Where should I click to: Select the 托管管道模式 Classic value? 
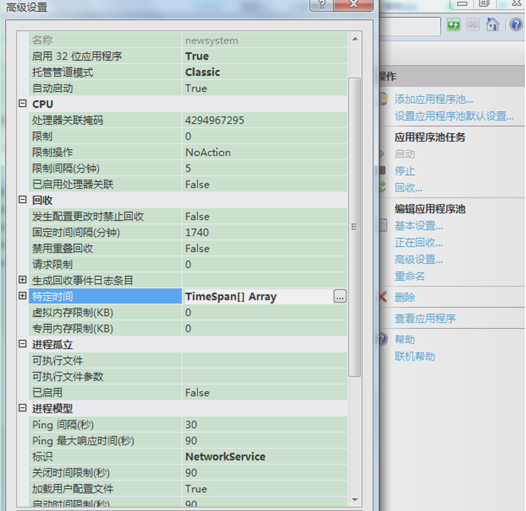pyautogui.click(x=203, y=72)
